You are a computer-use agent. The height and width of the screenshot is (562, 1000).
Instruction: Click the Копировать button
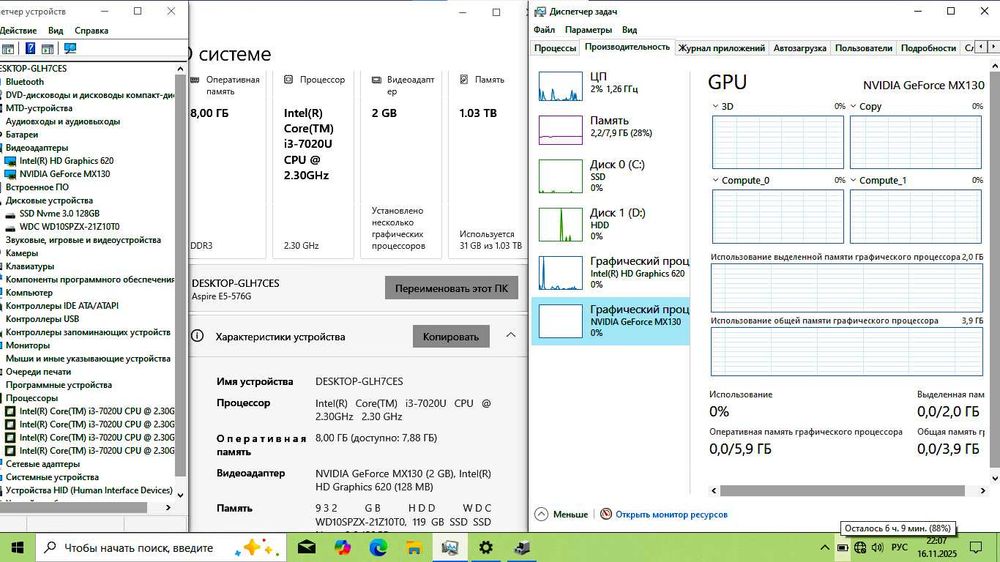coord(450,337)
